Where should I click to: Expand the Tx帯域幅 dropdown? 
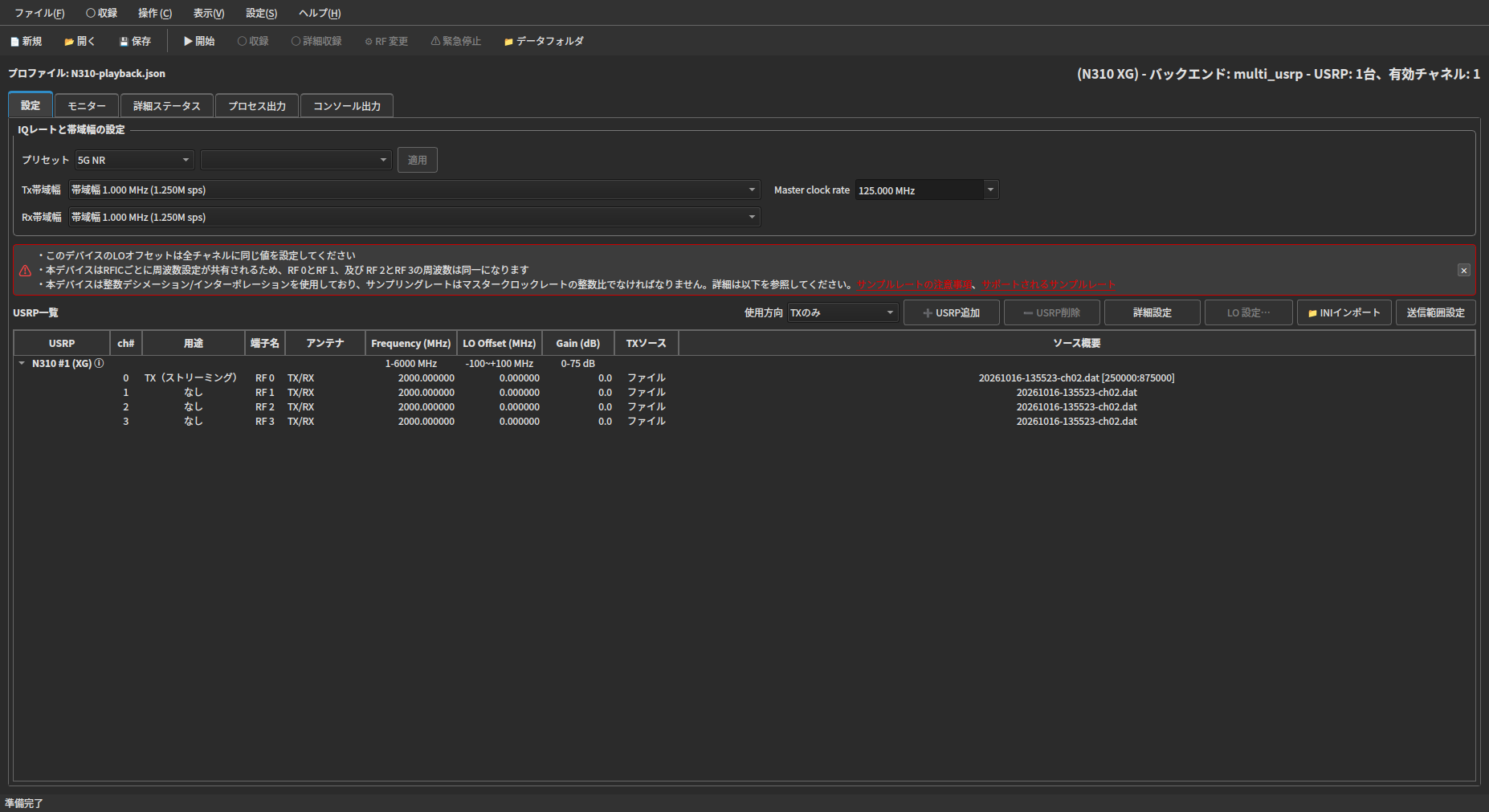point(414,190)
